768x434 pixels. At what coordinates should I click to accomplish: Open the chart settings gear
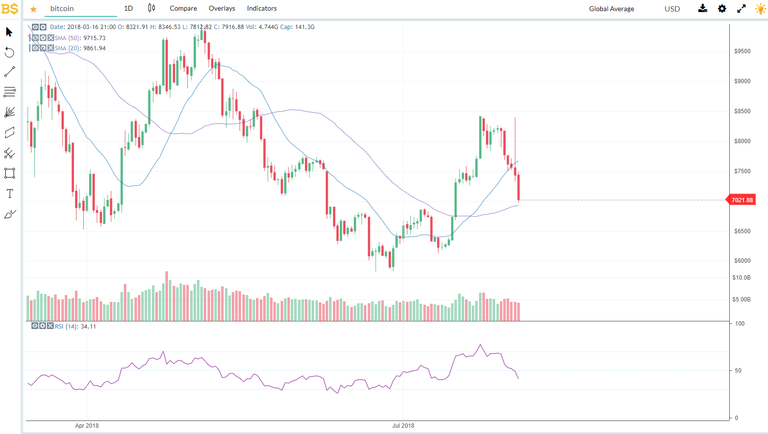tap(722, 8)
